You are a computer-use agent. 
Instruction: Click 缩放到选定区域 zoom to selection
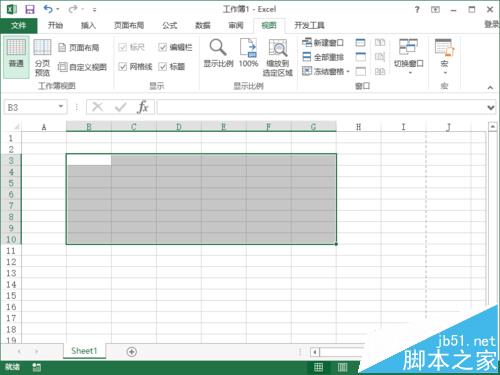pyautogui.click(x=278, y=57)
